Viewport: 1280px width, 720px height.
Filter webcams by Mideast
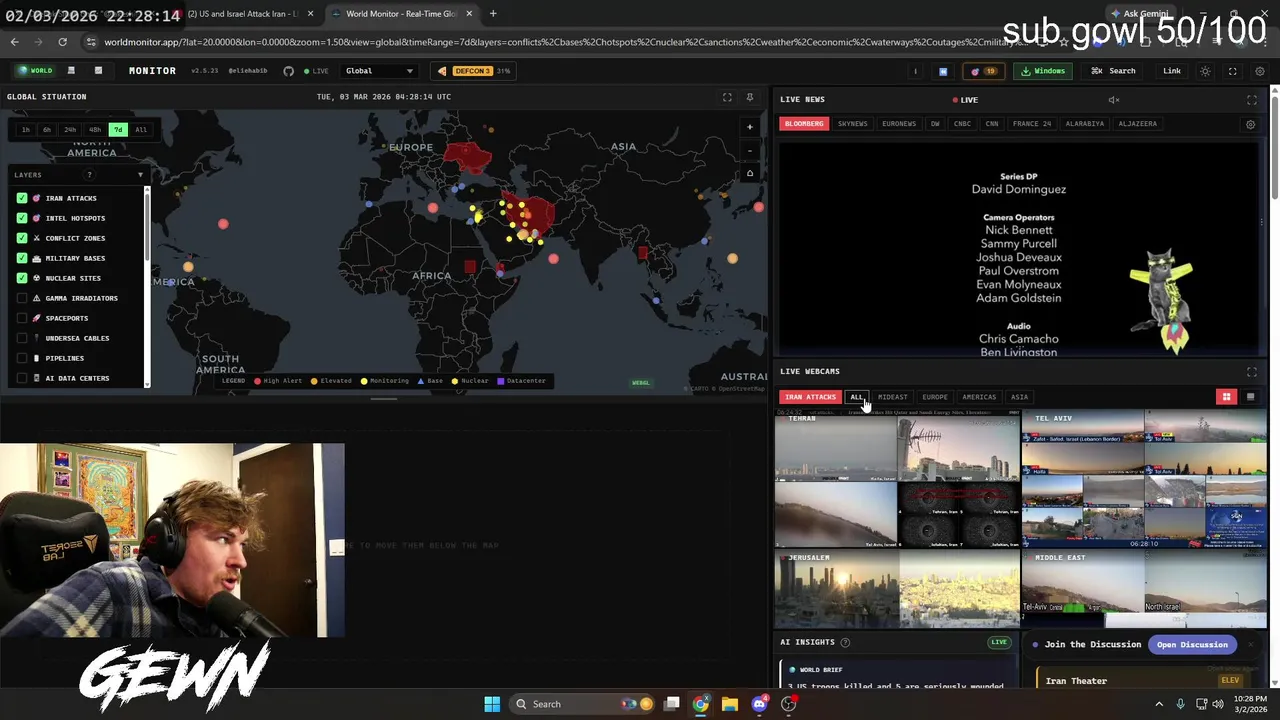(892, 397)
